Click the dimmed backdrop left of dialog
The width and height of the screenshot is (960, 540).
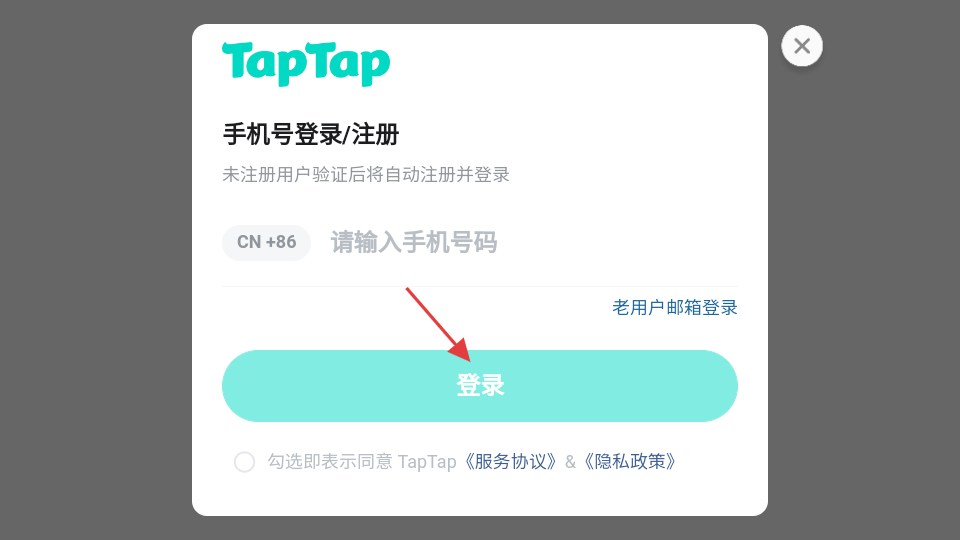[96, 270]
